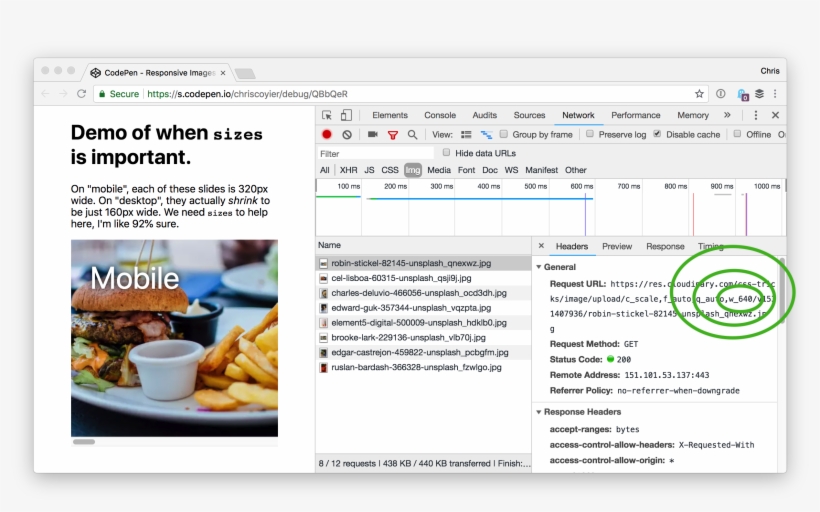This screenshot has width=820, height=512.
Task: Open the Preview tab for the request
Action: [x=616, y=246]
